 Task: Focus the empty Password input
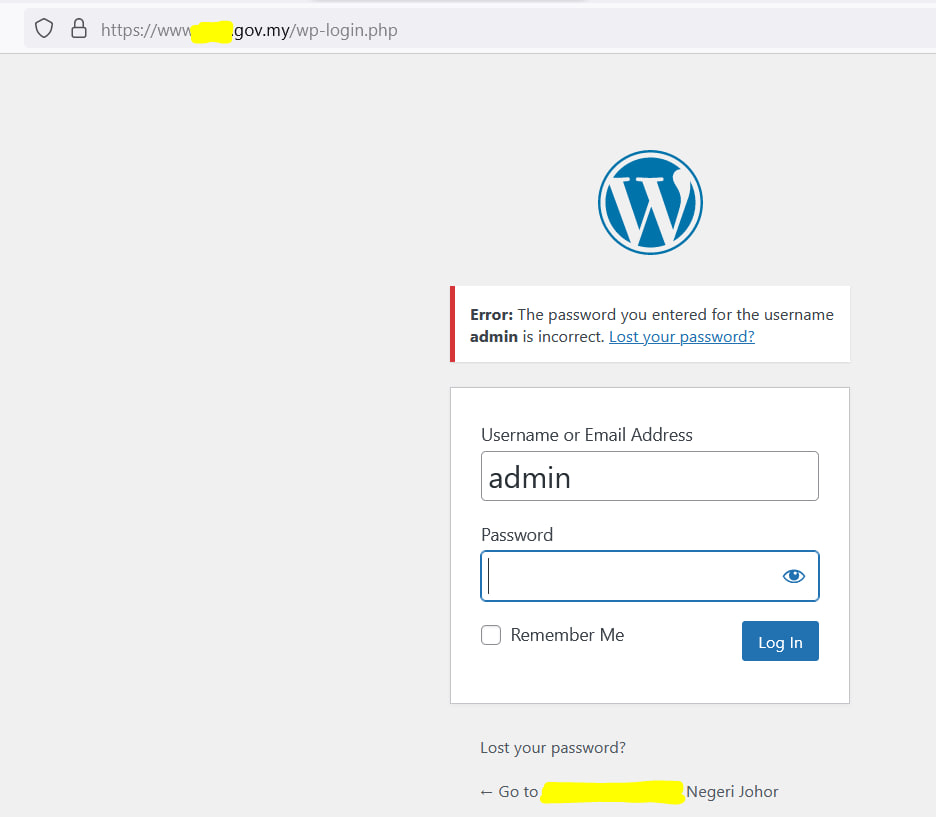click(640, 576)
